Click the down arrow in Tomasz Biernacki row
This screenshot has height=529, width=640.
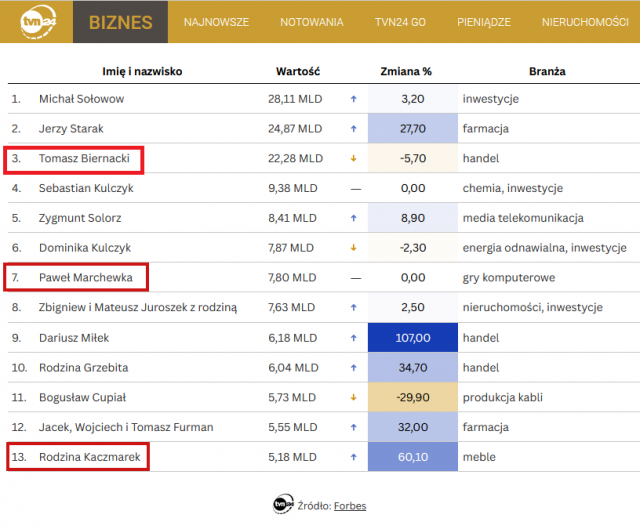[x=354, y=158]
